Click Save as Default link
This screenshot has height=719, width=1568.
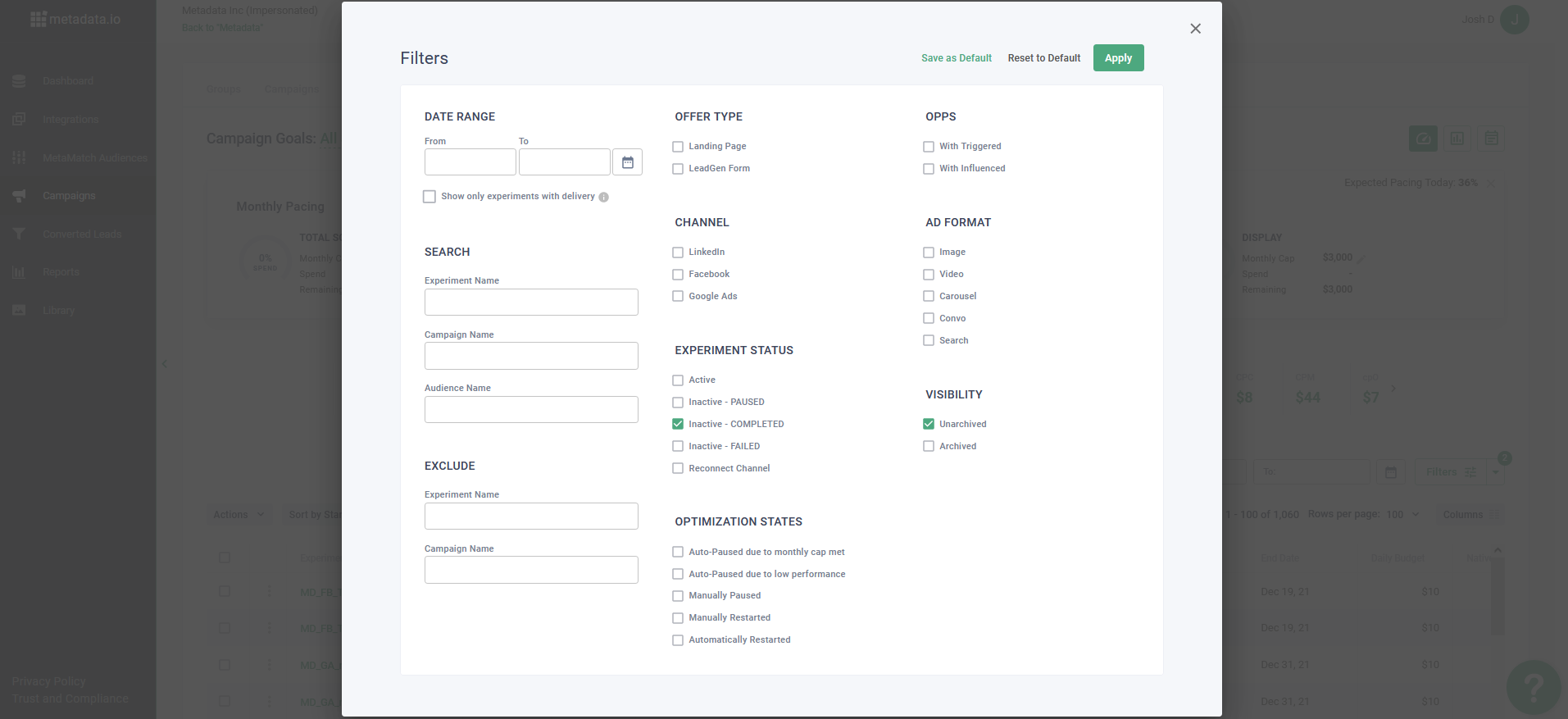tap(956, 58)
